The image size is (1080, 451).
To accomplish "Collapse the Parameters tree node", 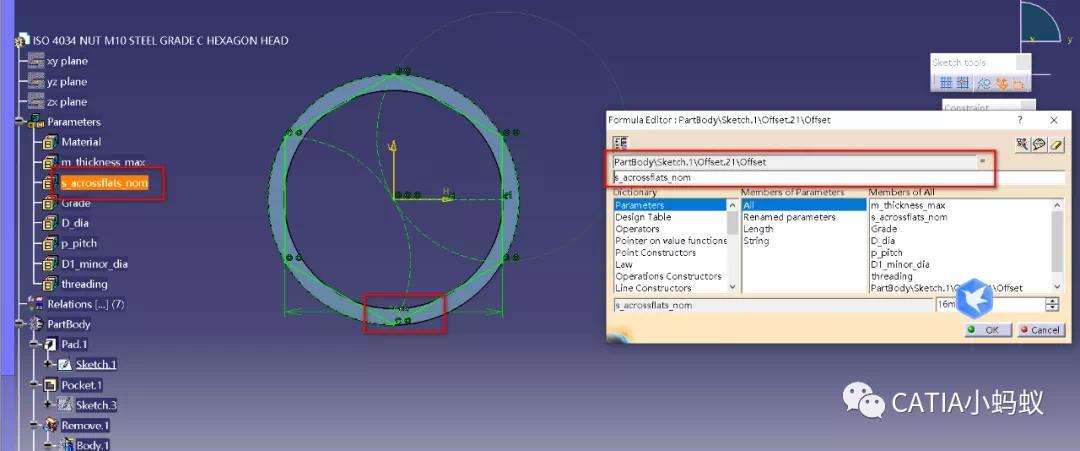I will 18,122.
